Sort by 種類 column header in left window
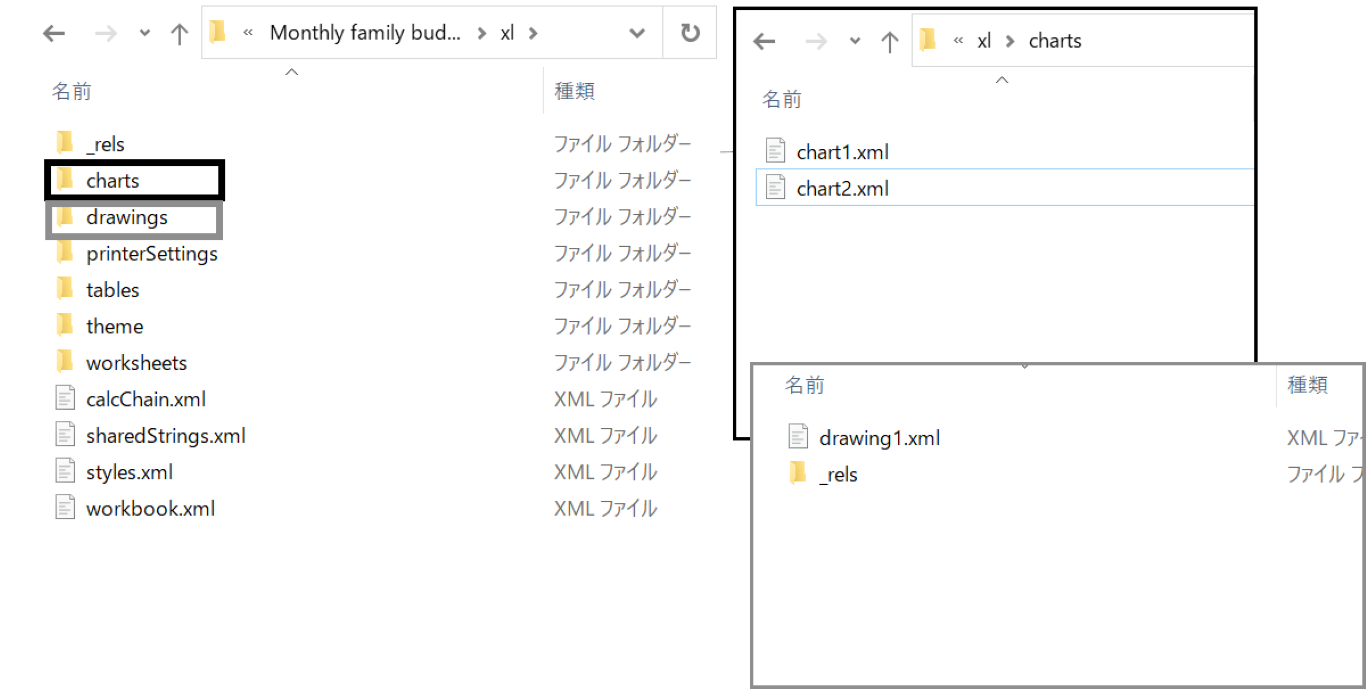Screen dimensions: 1366x689 click(575, 91)
